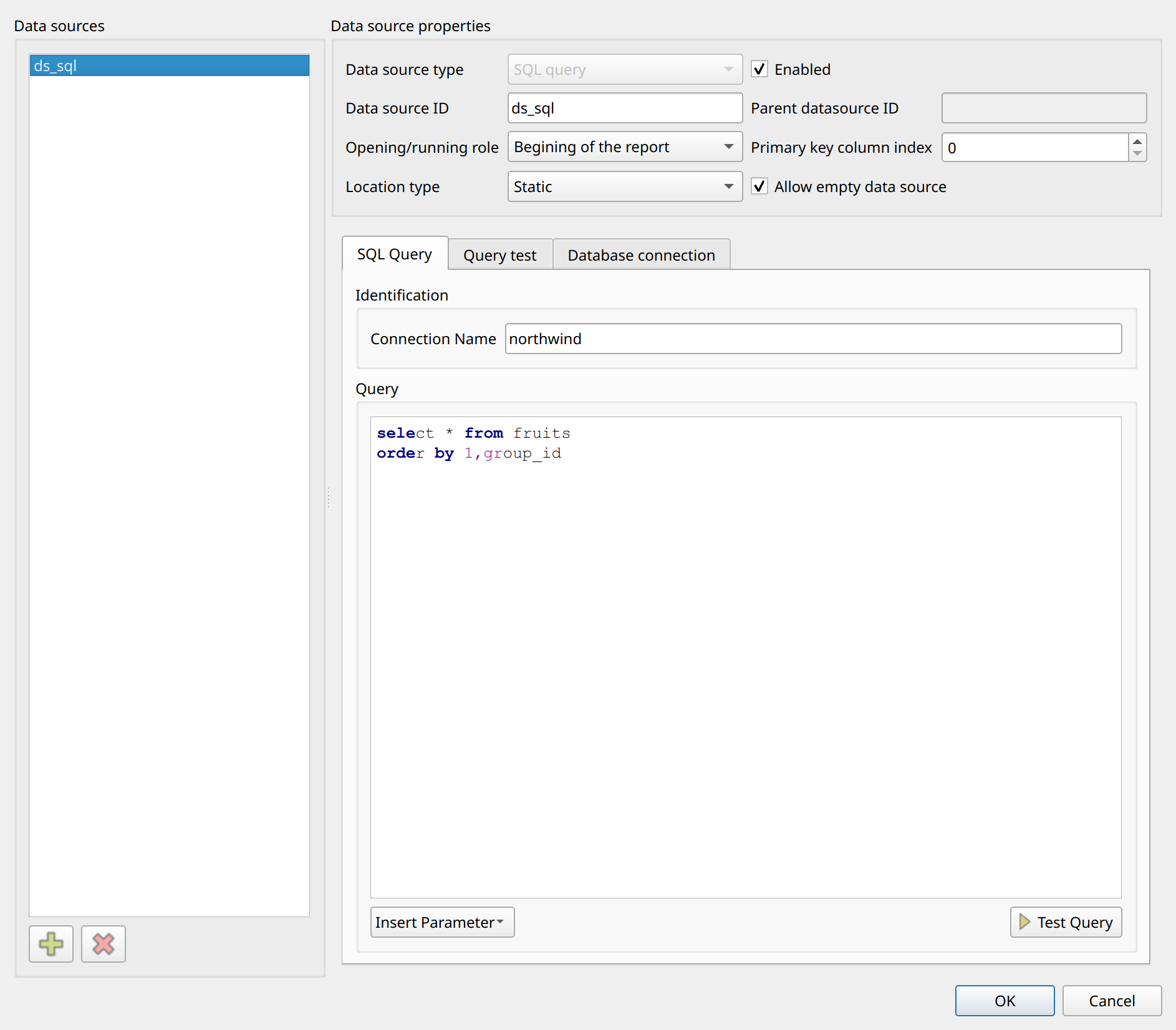The height and width of the screenshot is (1030, 1176).
Task: Select ds_sql in Data sources list
Action: (169, 66)
